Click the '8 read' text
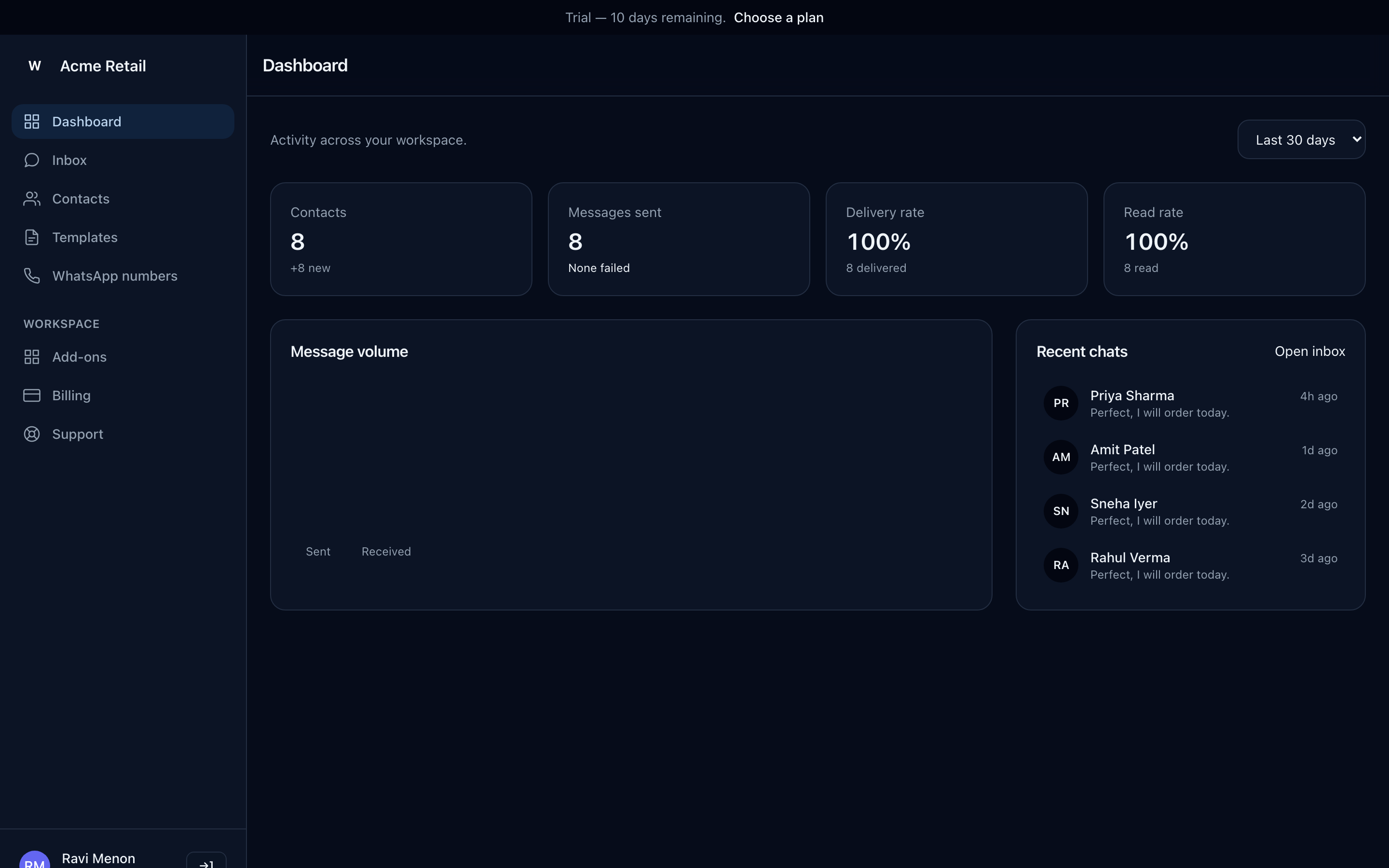This screenshot has width=1389, height=868. point(1141,268)
